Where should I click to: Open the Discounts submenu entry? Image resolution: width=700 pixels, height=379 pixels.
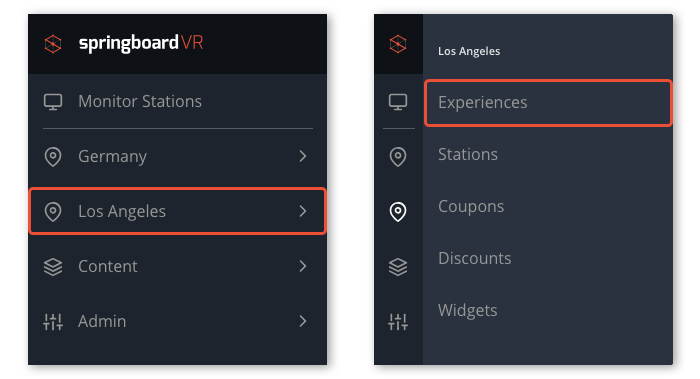coord(475,258)
